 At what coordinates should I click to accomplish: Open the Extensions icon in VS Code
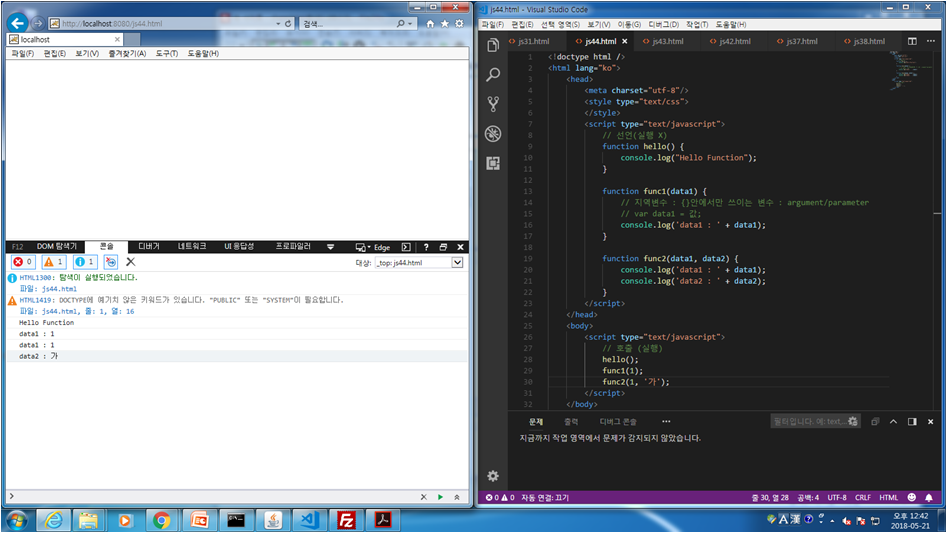pos(493,163)
